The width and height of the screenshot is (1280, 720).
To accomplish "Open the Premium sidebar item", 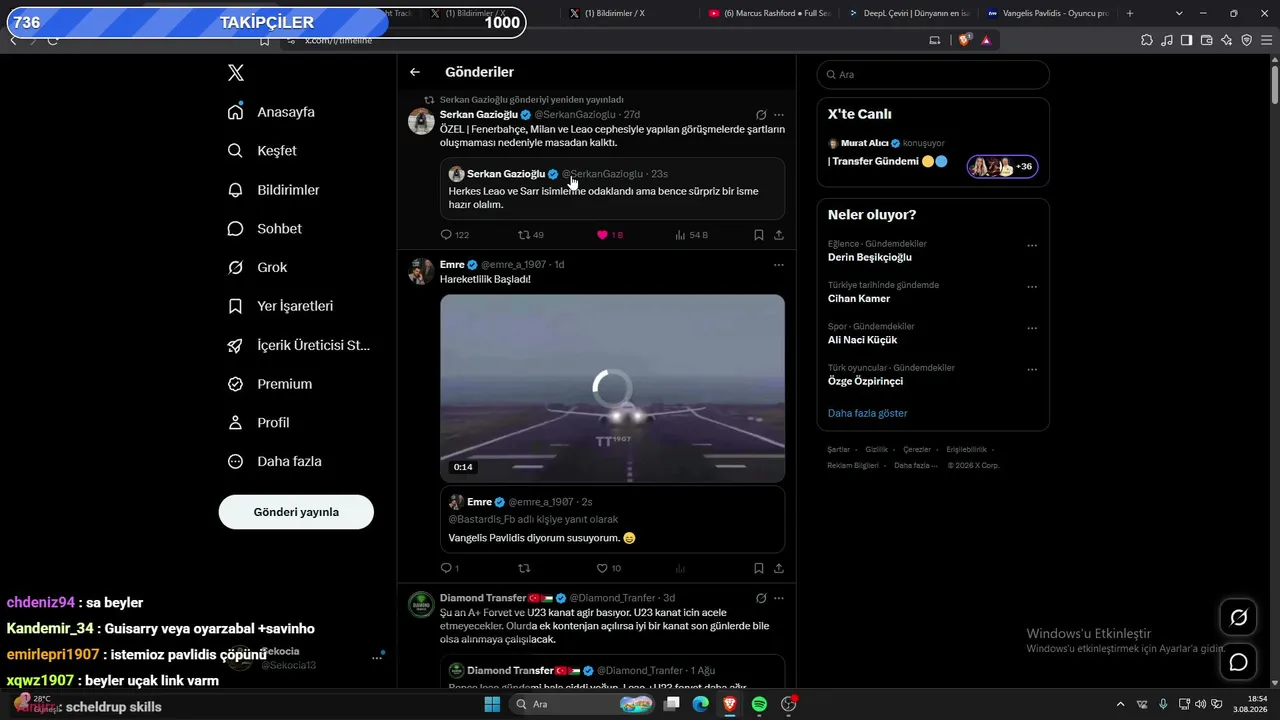I will click(270, 384).
